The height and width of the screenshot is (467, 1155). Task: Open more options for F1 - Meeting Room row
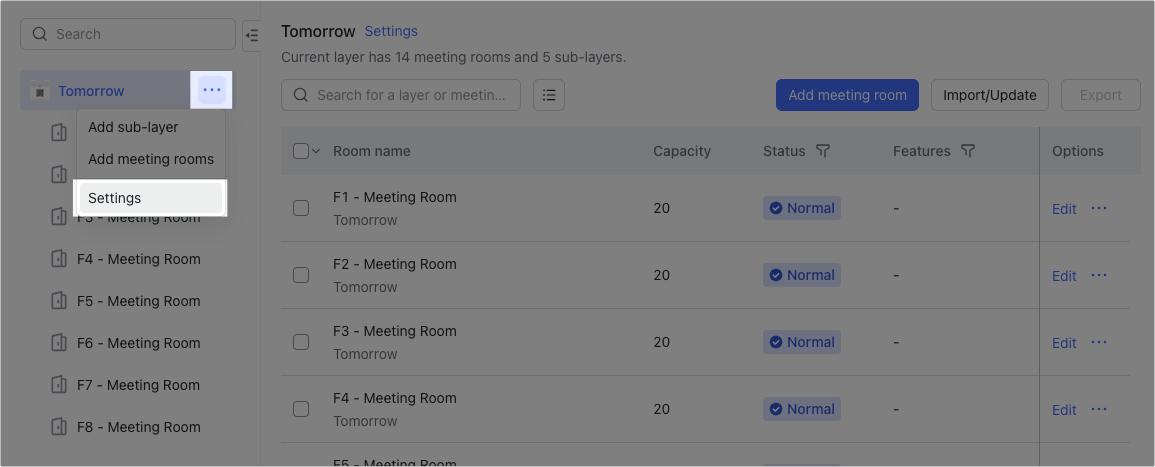(x=1099, y=208)
